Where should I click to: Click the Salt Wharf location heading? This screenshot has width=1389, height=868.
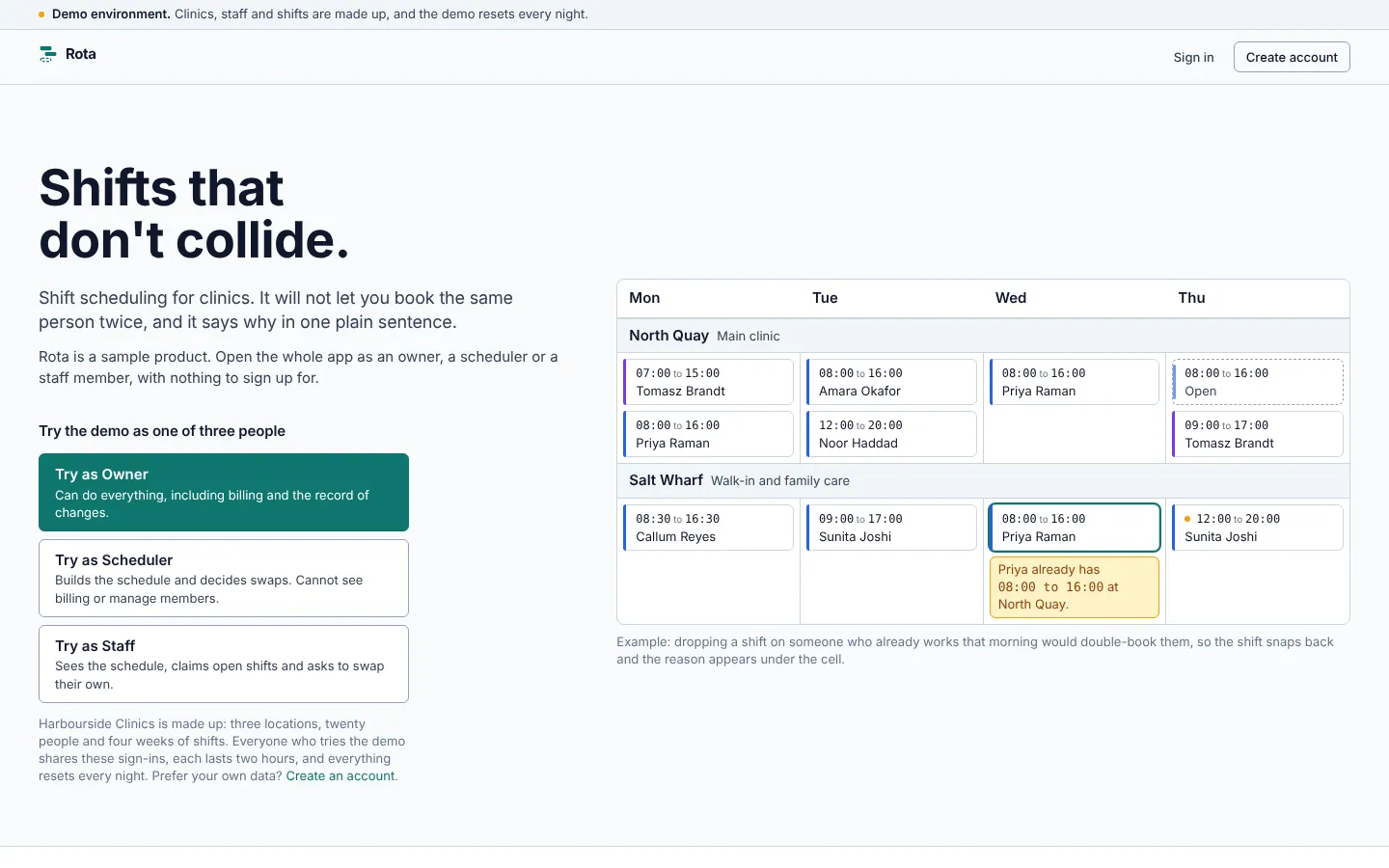[666, 480]
